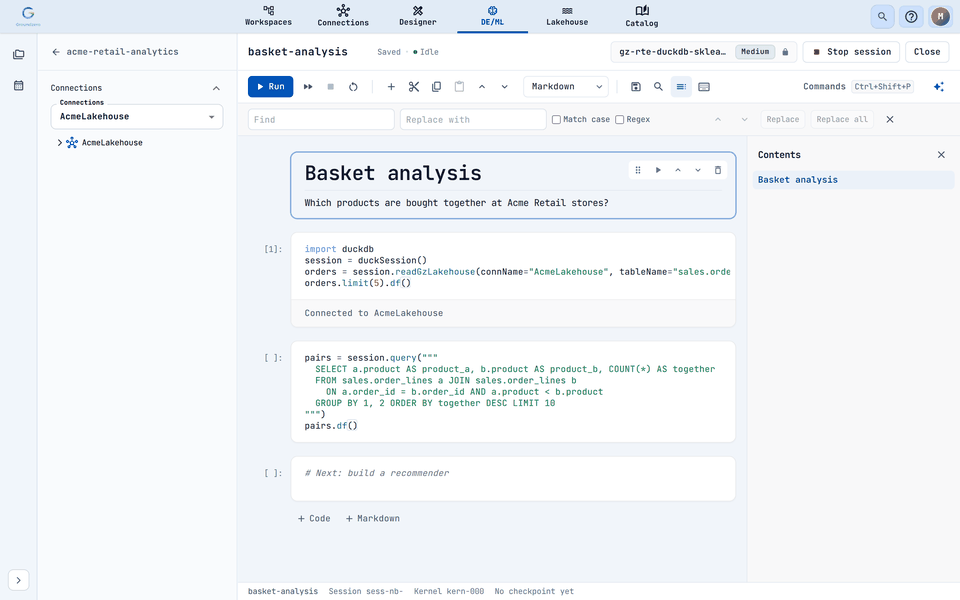Viewport: 960px width, 600px height.
Task: Enable the Match case checkbox
Action: pyautogui.click(x=557, y=119)
